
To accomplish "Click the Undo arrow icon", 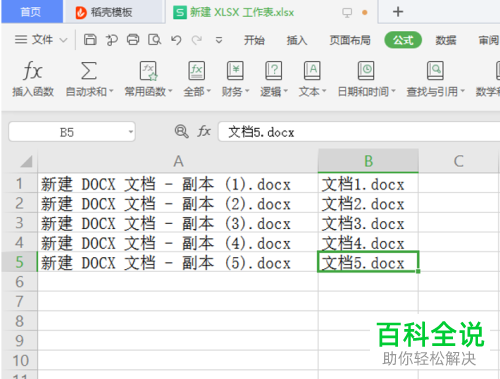I will coord(176,40).
